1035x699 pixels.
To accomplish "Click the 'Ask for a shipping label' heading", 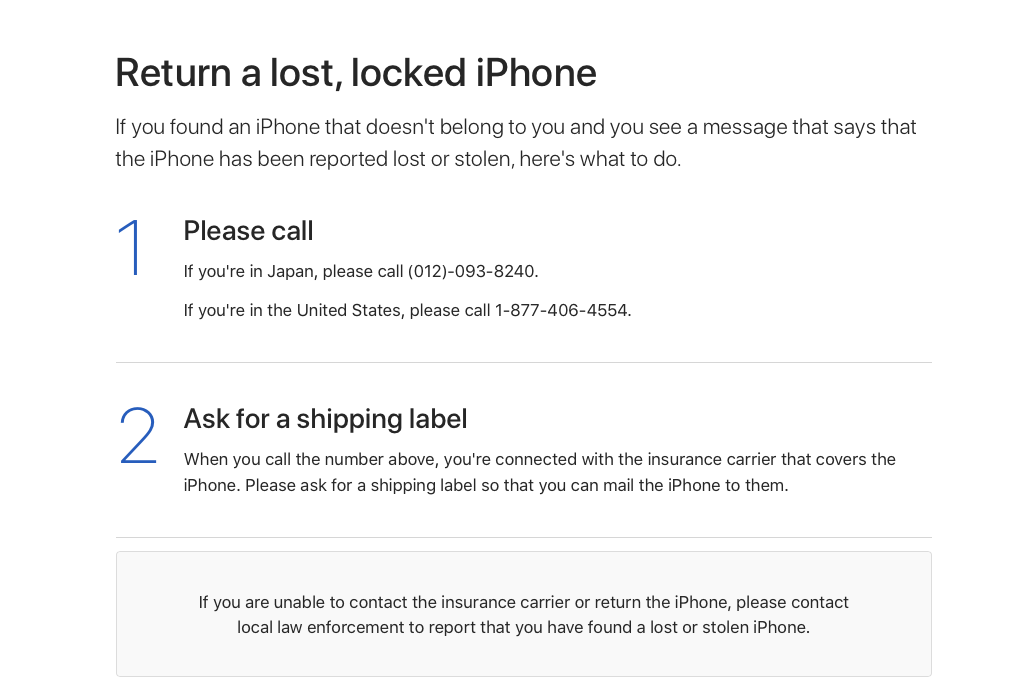I will coord(325,419).
